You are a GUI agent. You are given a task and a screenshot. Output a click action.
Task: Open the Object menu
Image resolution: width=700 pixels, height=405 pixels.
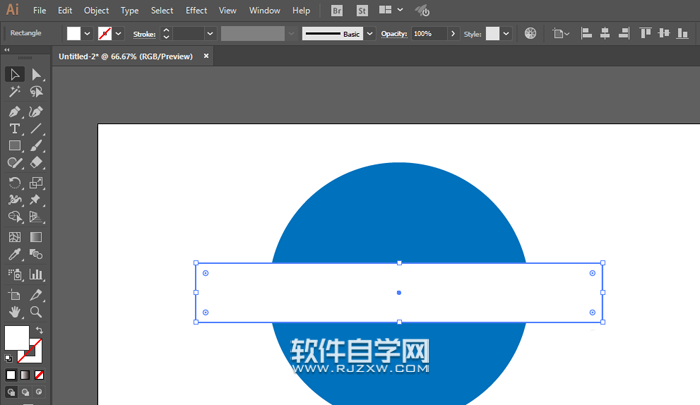(96, 10)
